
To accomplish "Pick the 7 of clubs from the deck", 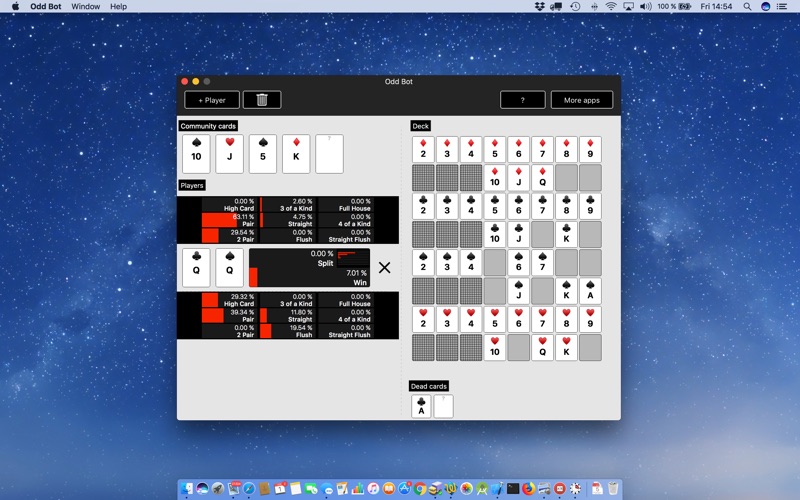I will [542, 206].
